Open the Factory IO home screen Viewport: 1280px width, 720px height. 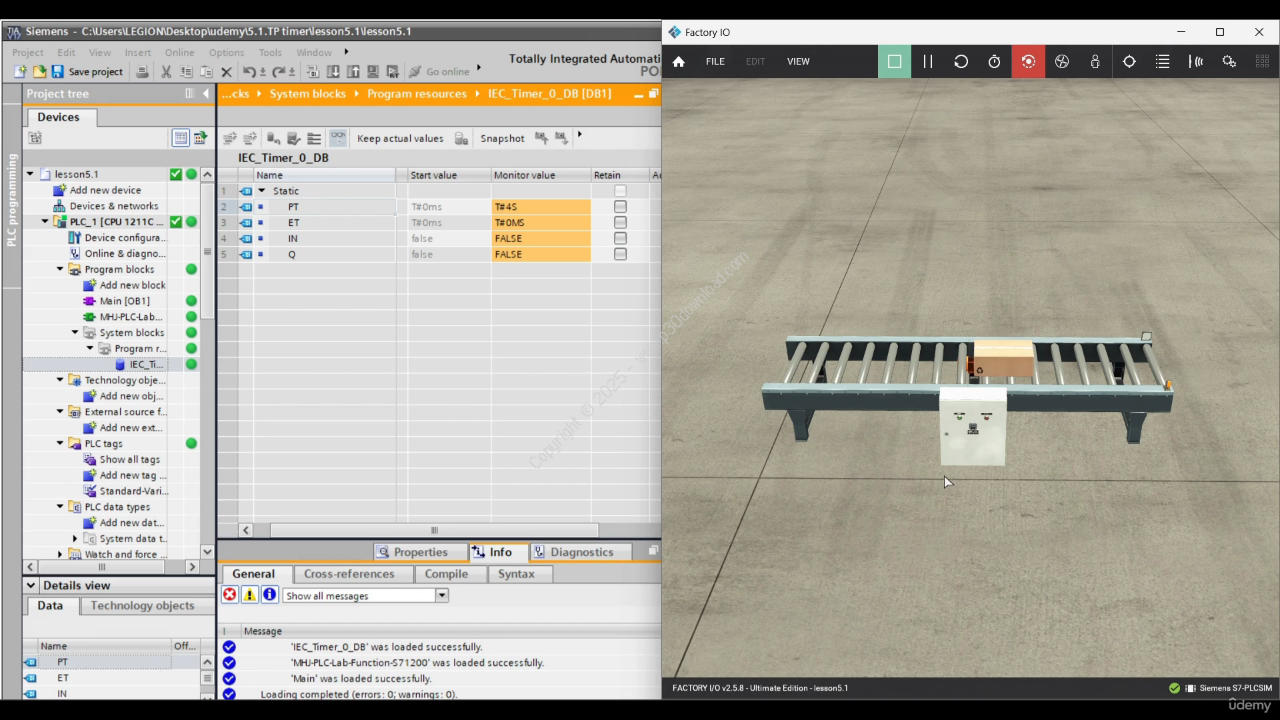point(679,62)
